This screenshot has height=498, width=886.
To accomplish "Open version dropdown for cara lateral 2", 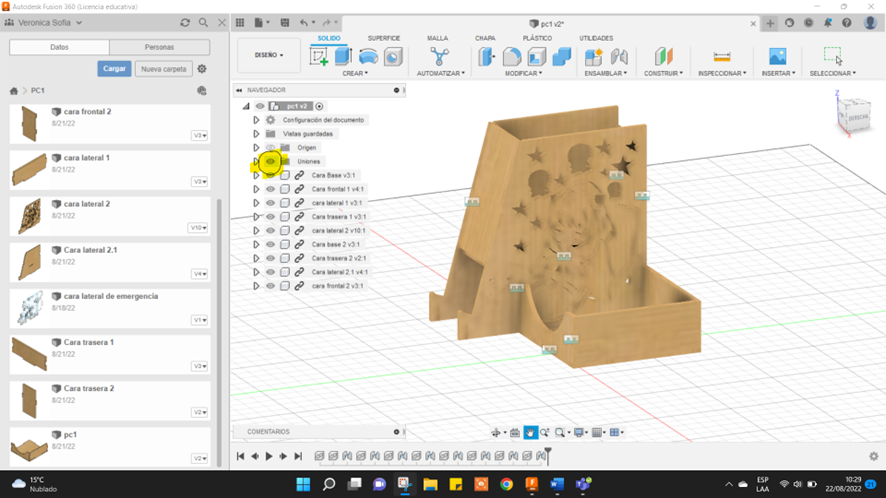I will pyautogui.click(x=198, y=228).
